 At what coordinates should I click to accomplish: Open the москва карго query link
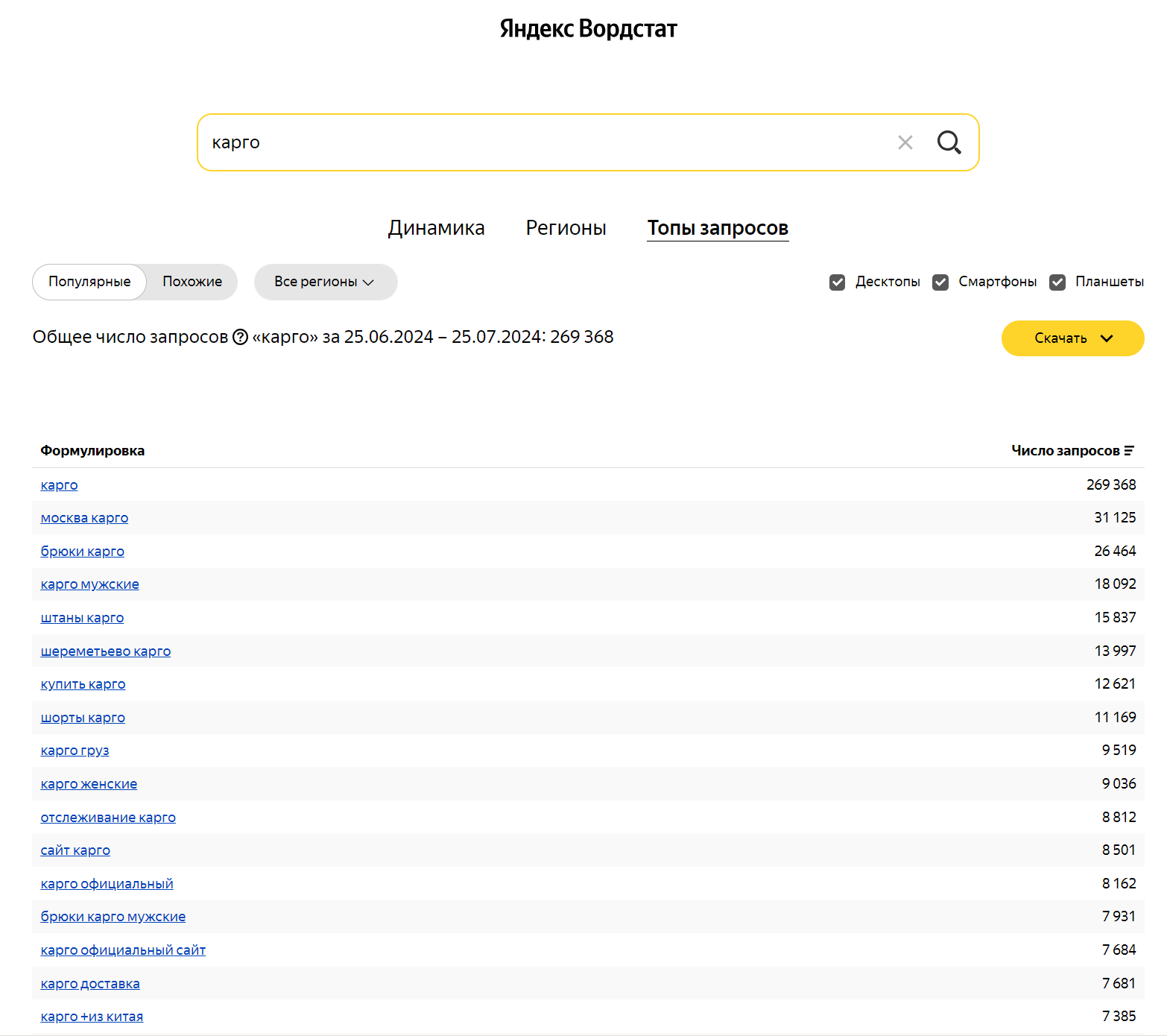(x=84, y=518)
